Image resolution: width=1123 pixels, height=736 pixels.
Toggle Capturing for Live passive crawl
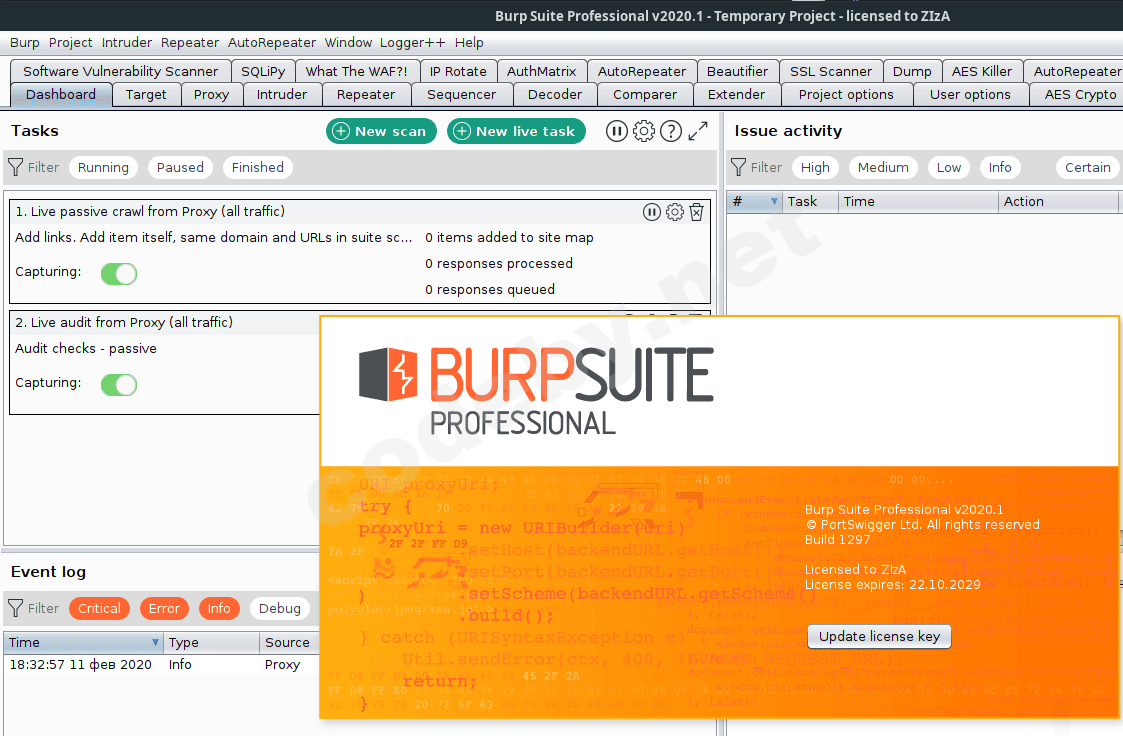click(x=119, y=274)
